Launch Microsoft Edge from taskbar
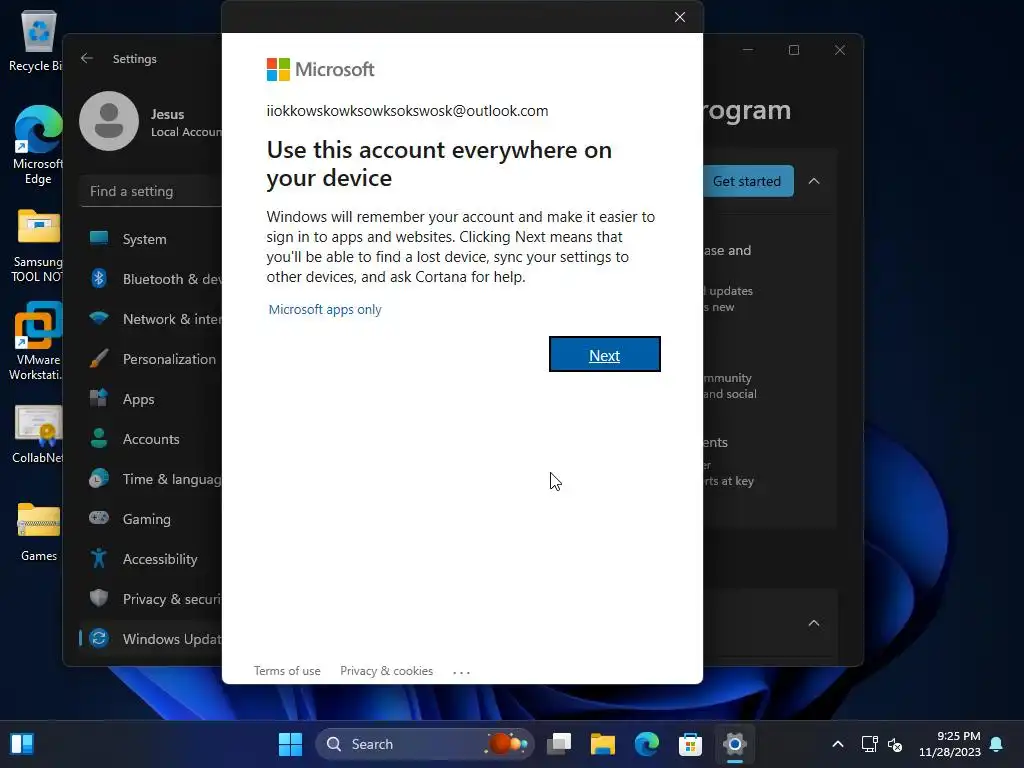Screen dimensions: 1024x768 (647, 744)
